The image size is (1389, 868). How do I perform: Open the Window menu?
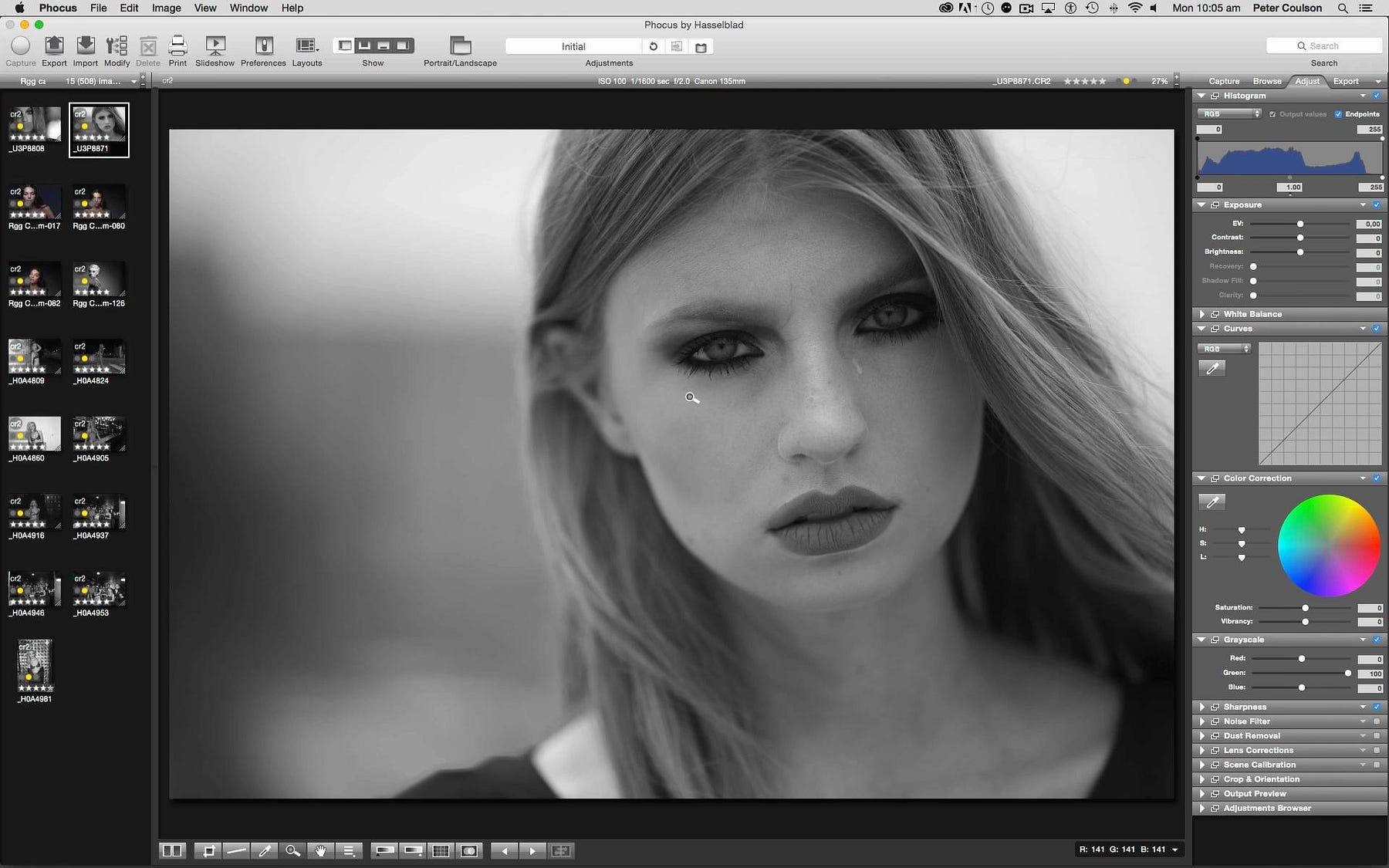(248, 8)
